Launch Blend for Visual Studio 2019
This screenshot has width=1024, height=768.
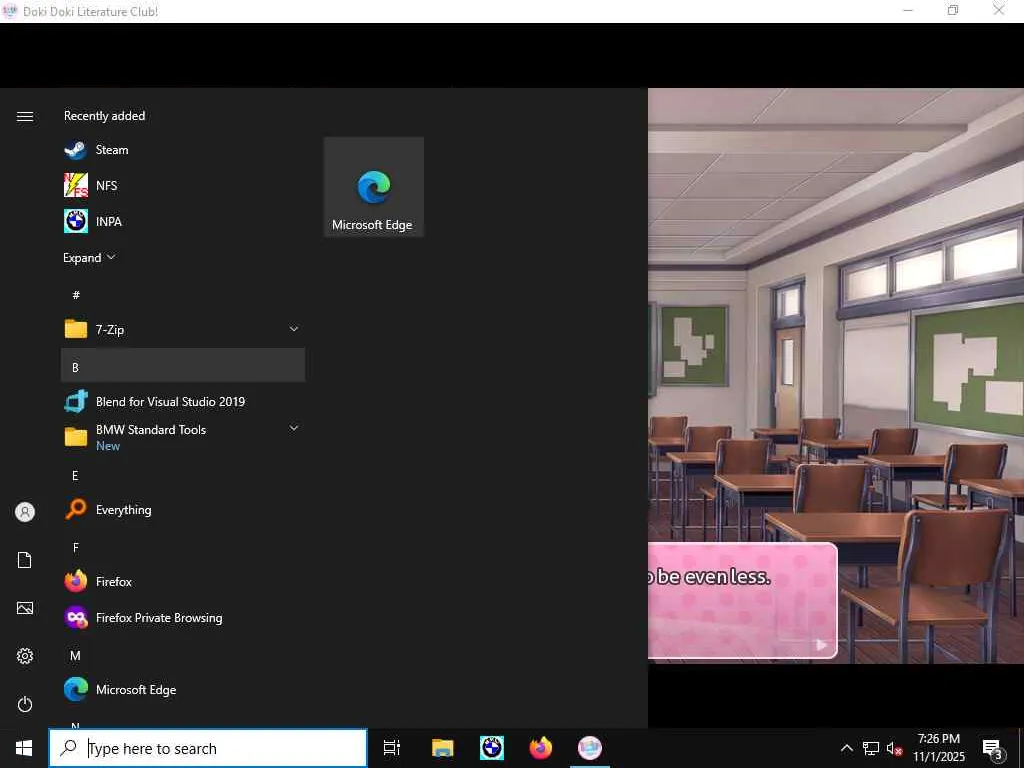[x=183, y=401]
